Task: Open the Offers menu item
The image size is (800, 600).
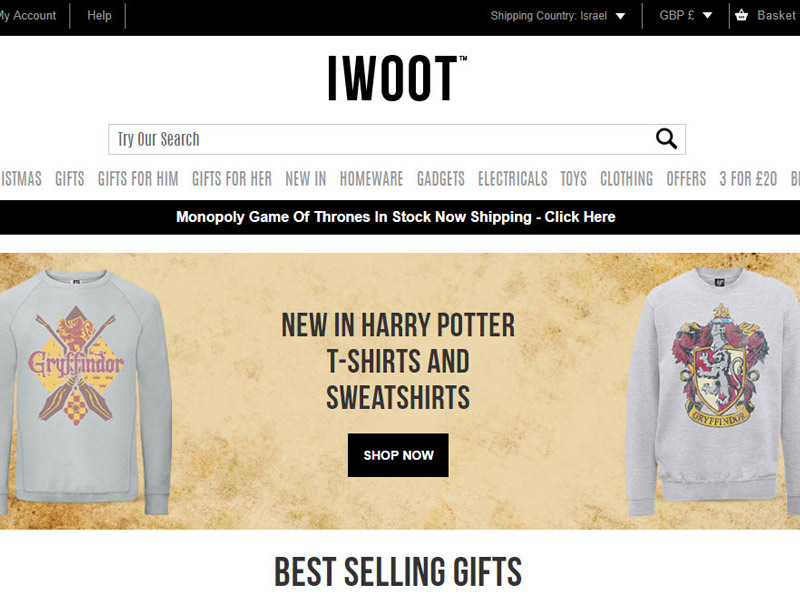Action: coord(687,179)
